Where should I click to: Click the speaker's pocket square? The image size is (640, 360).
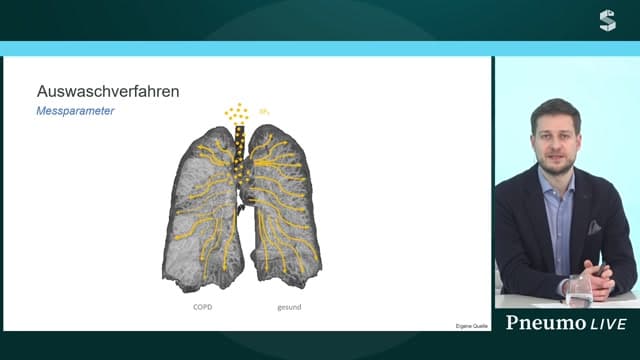pyautogui.click(x=594, y=228)
